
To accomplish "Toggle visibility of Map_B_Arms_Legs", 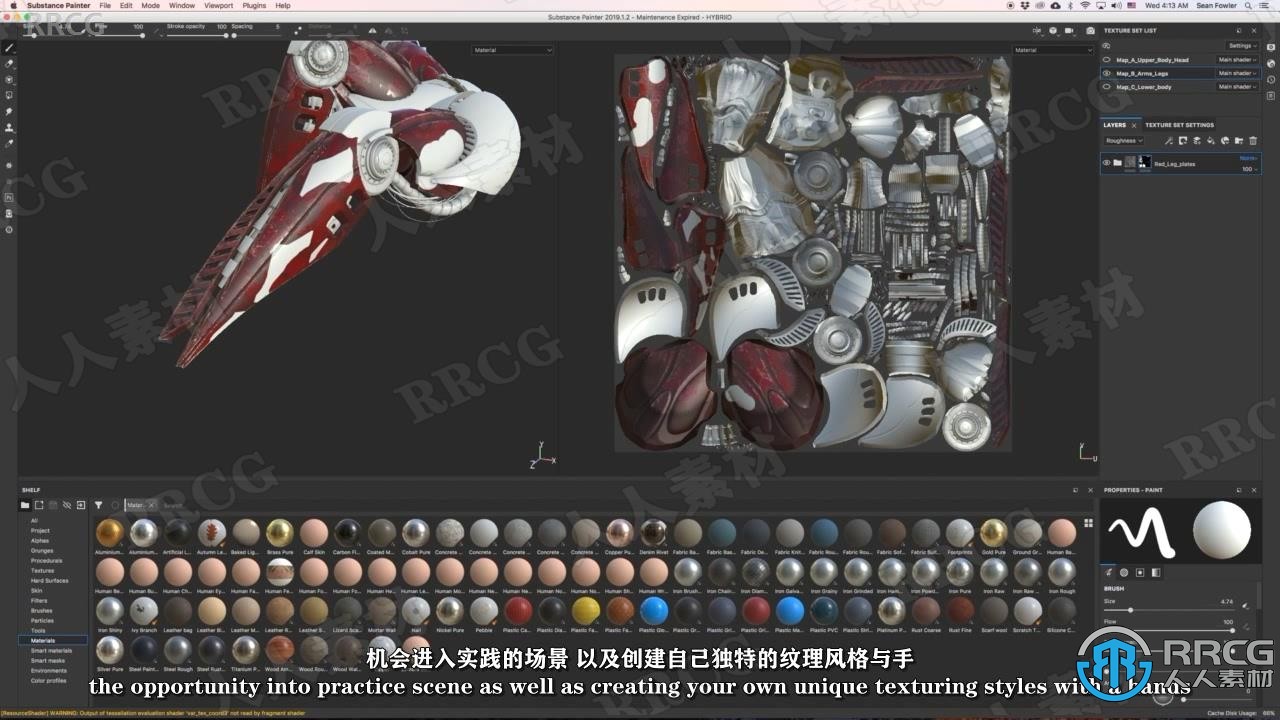I will click(1106, 73).
